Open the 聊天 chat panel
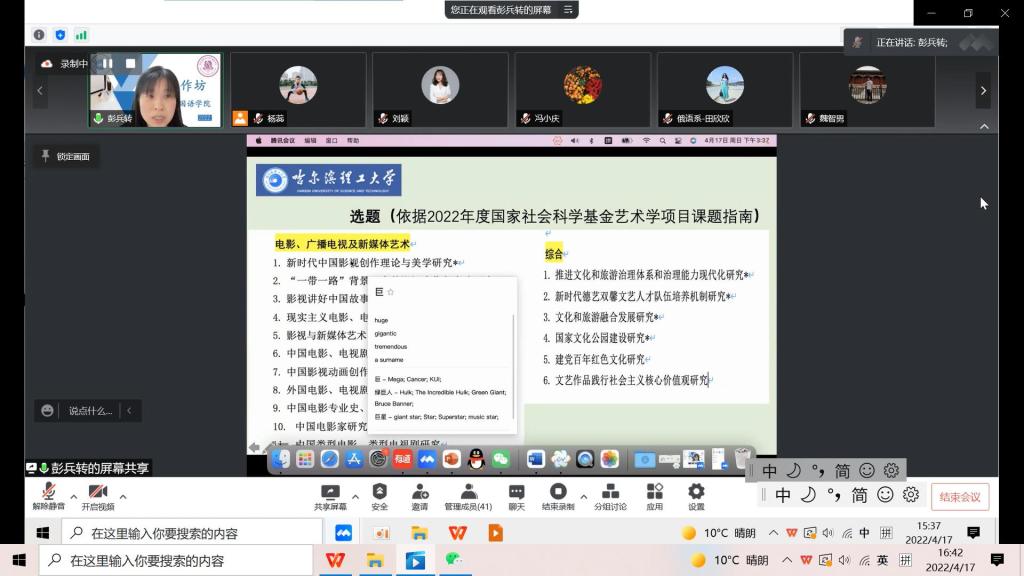This screenshot has width=1024, height=576. (516, 492)
